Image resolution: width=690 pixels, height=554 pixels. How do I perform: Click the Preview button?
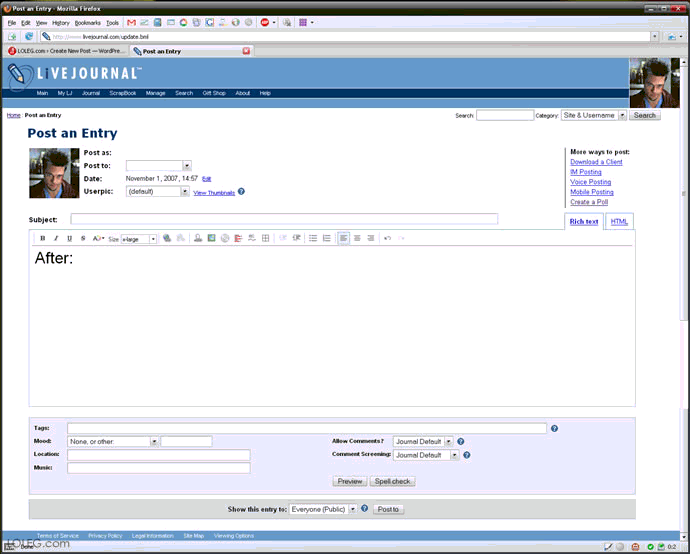click(x=350, y=481)
